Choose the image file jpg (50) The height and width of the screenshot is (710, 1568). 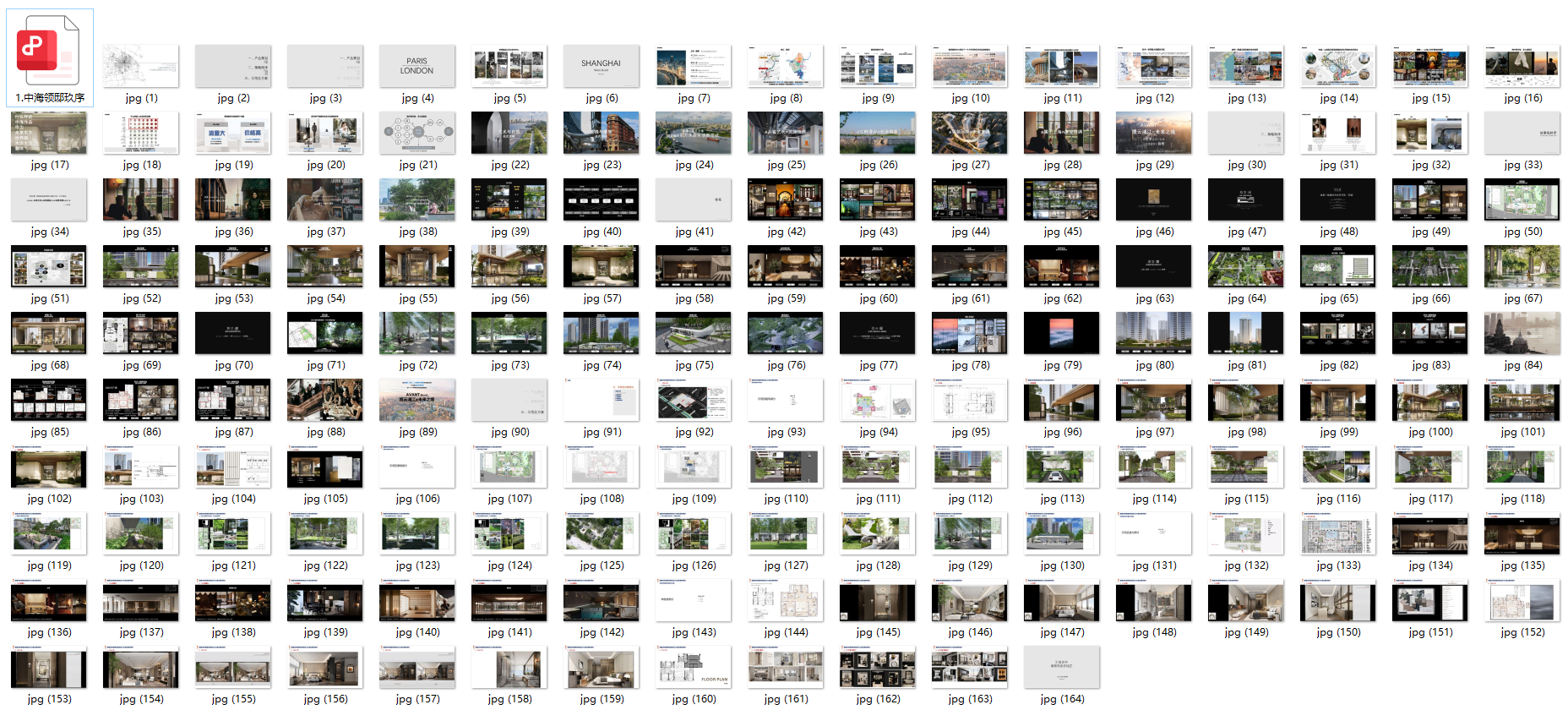click(x=1522, y=200)
